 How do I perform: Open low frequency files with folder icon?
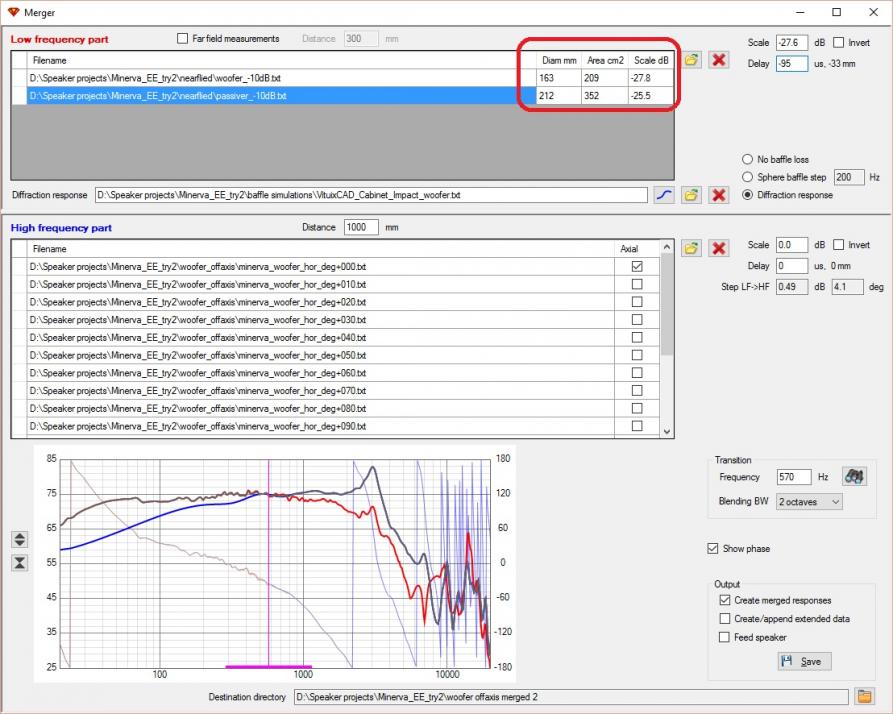click(691, 60)
